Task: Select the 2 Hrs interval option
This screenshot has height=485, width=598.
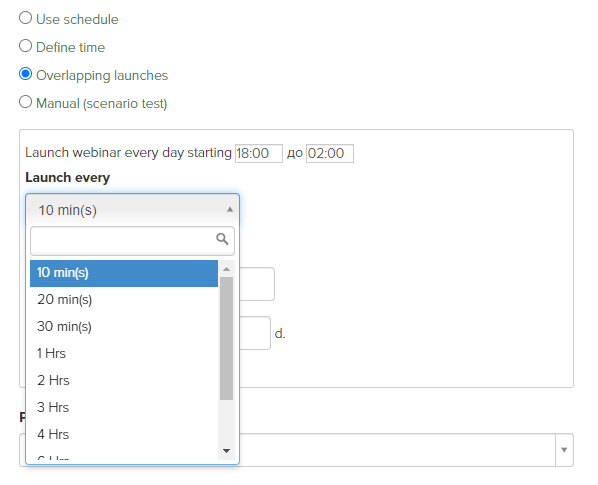Action: (x=124, y=381)
